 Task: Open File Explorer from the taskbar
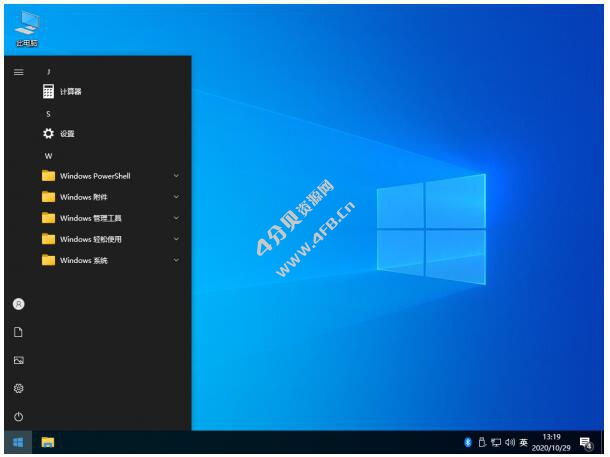[47, 441]
